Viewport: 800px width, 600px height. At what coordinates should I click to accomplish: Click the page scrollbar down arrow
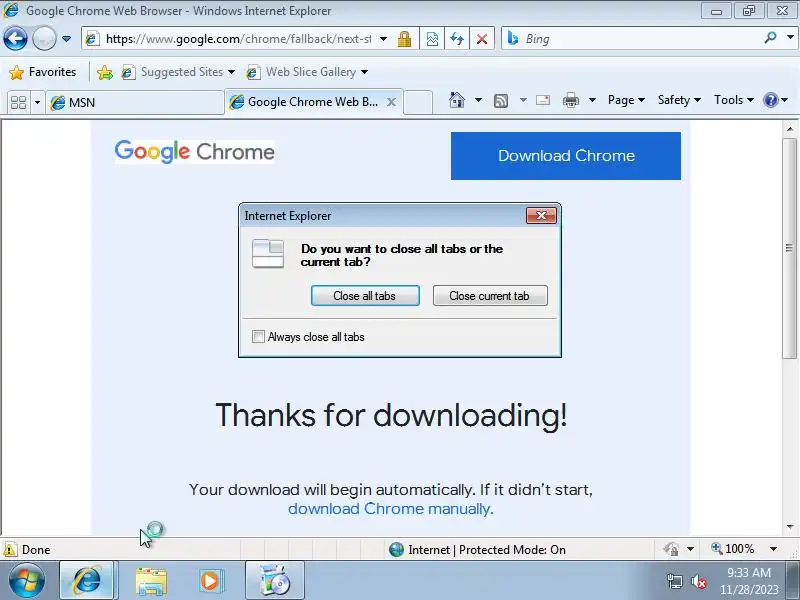click(790, 527)
